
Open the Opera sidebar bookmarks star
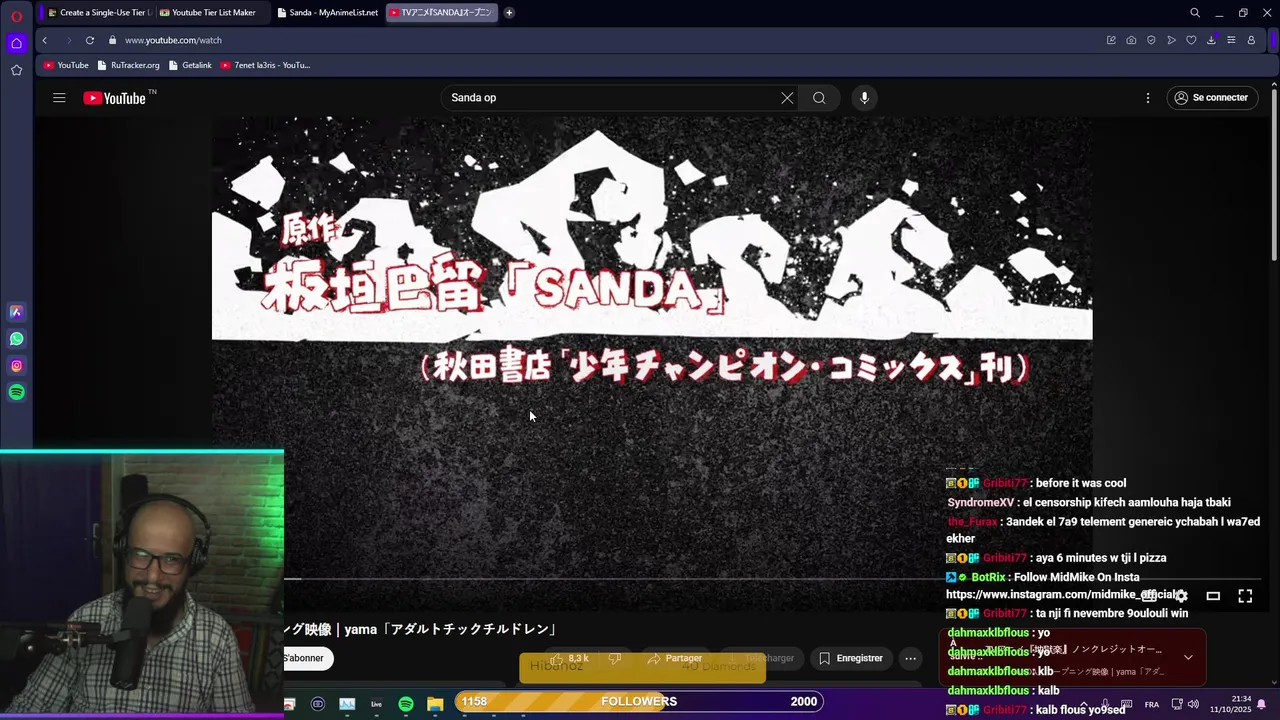[16, 70]
